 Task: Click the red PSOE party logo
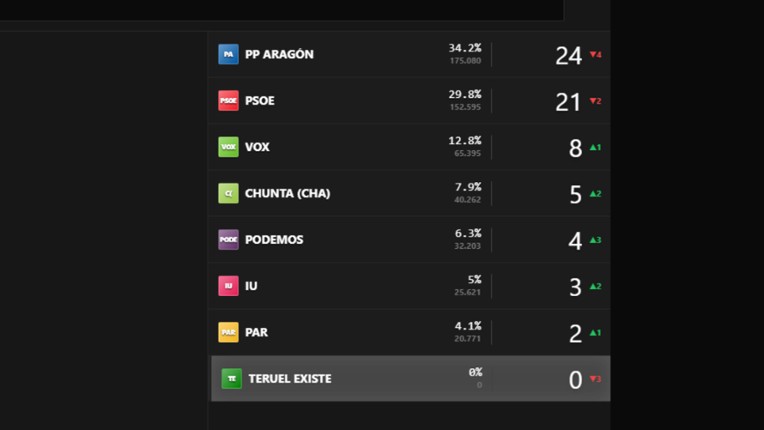(228, 100)
